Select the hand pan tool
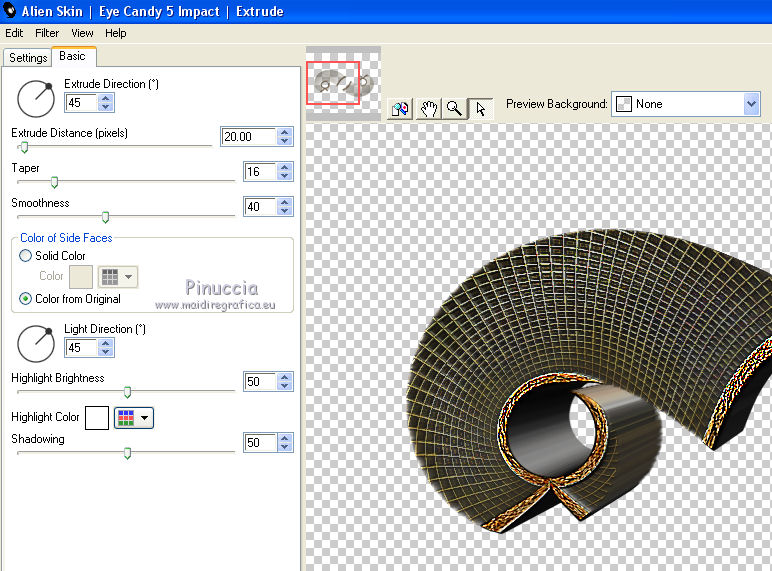 pyautogui.click(x=428, y=108)
